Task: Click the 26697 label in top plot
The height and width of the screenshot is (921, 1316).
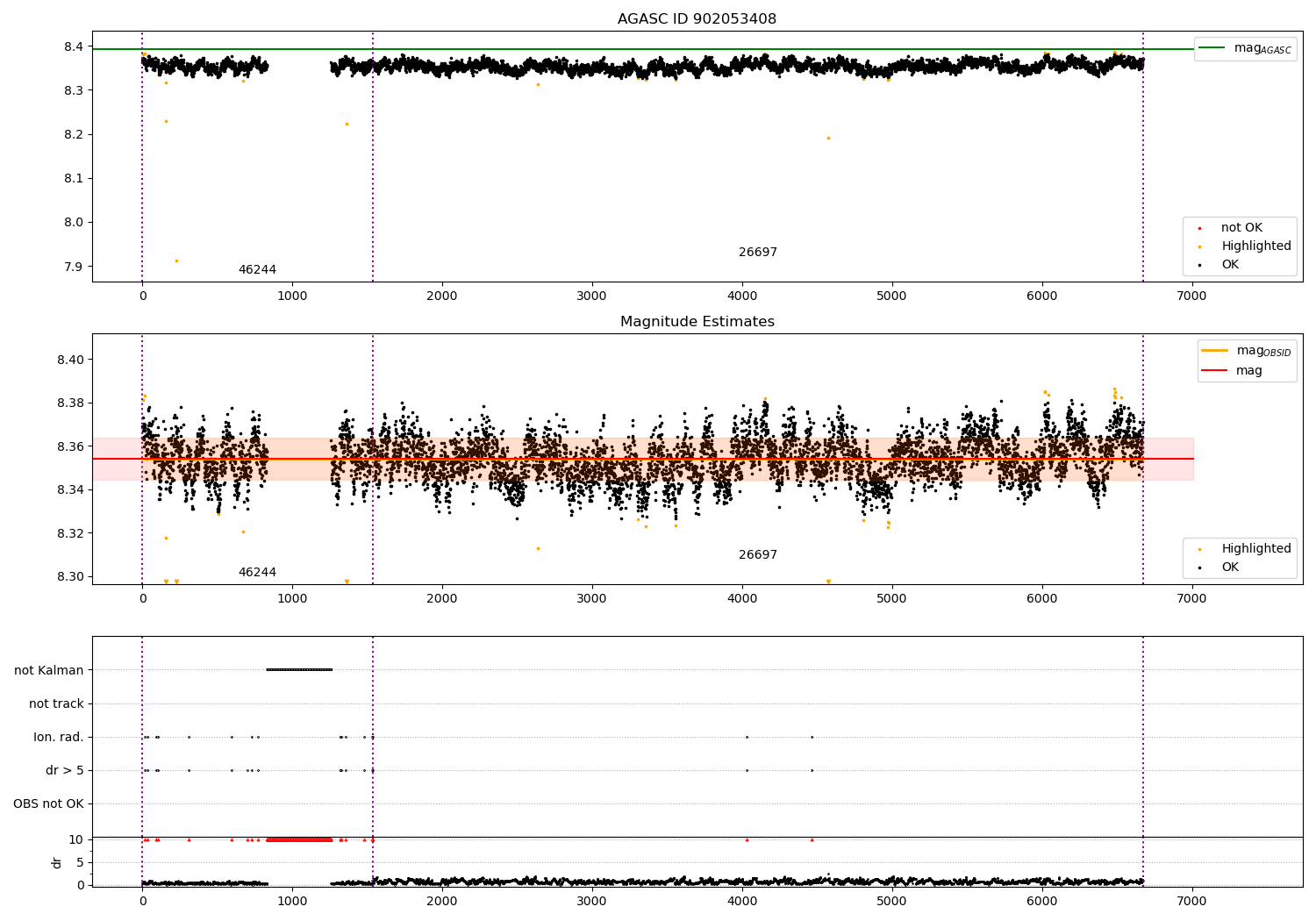Action: click(x=758, y=253)
